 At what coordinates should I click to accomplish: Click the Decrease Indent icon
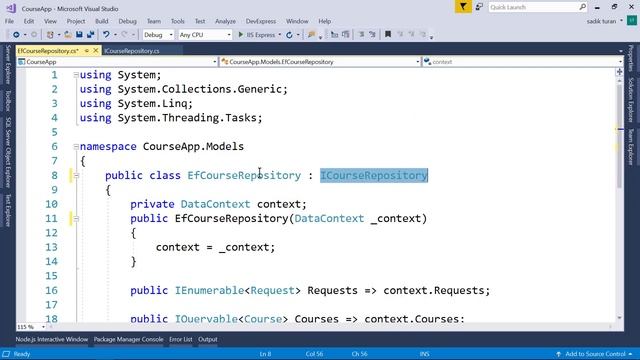point(361,35)
